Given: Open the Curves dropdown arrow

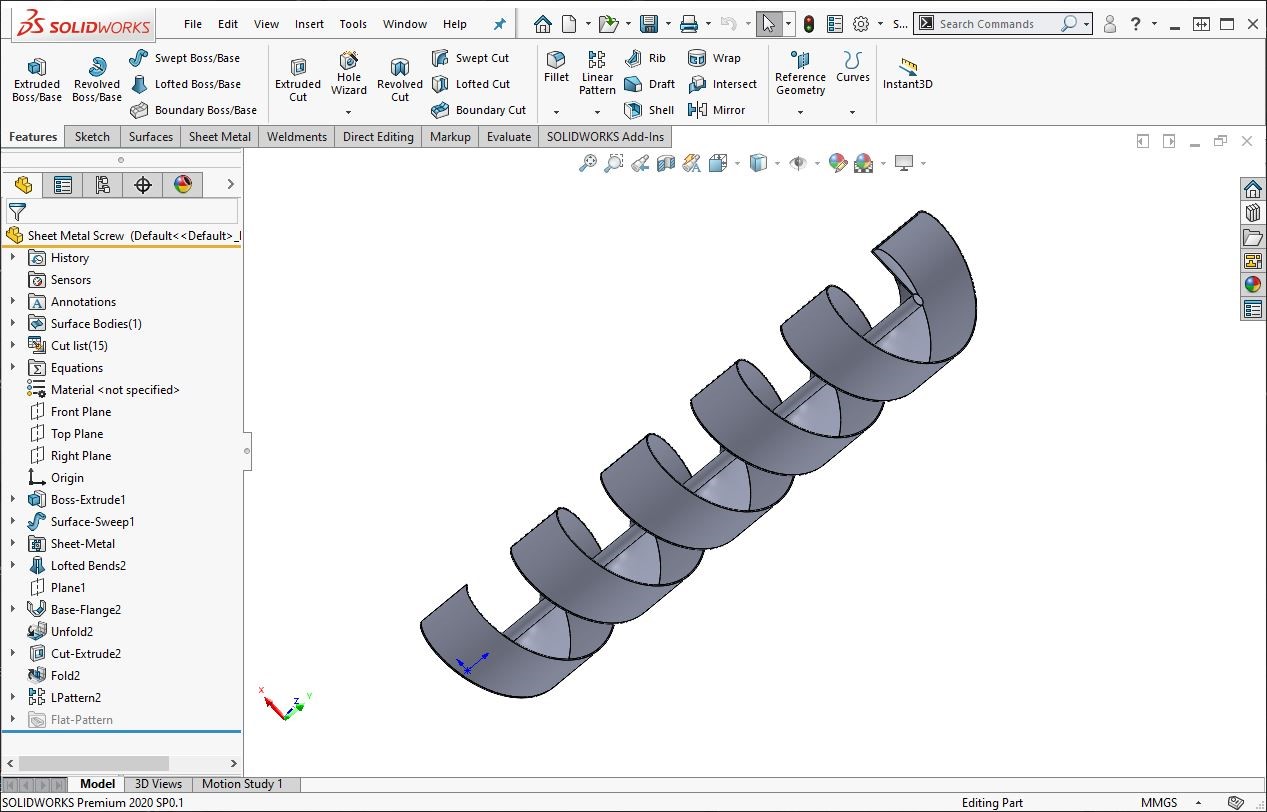Looking at the screenshot, I should [x=852, y=112].
